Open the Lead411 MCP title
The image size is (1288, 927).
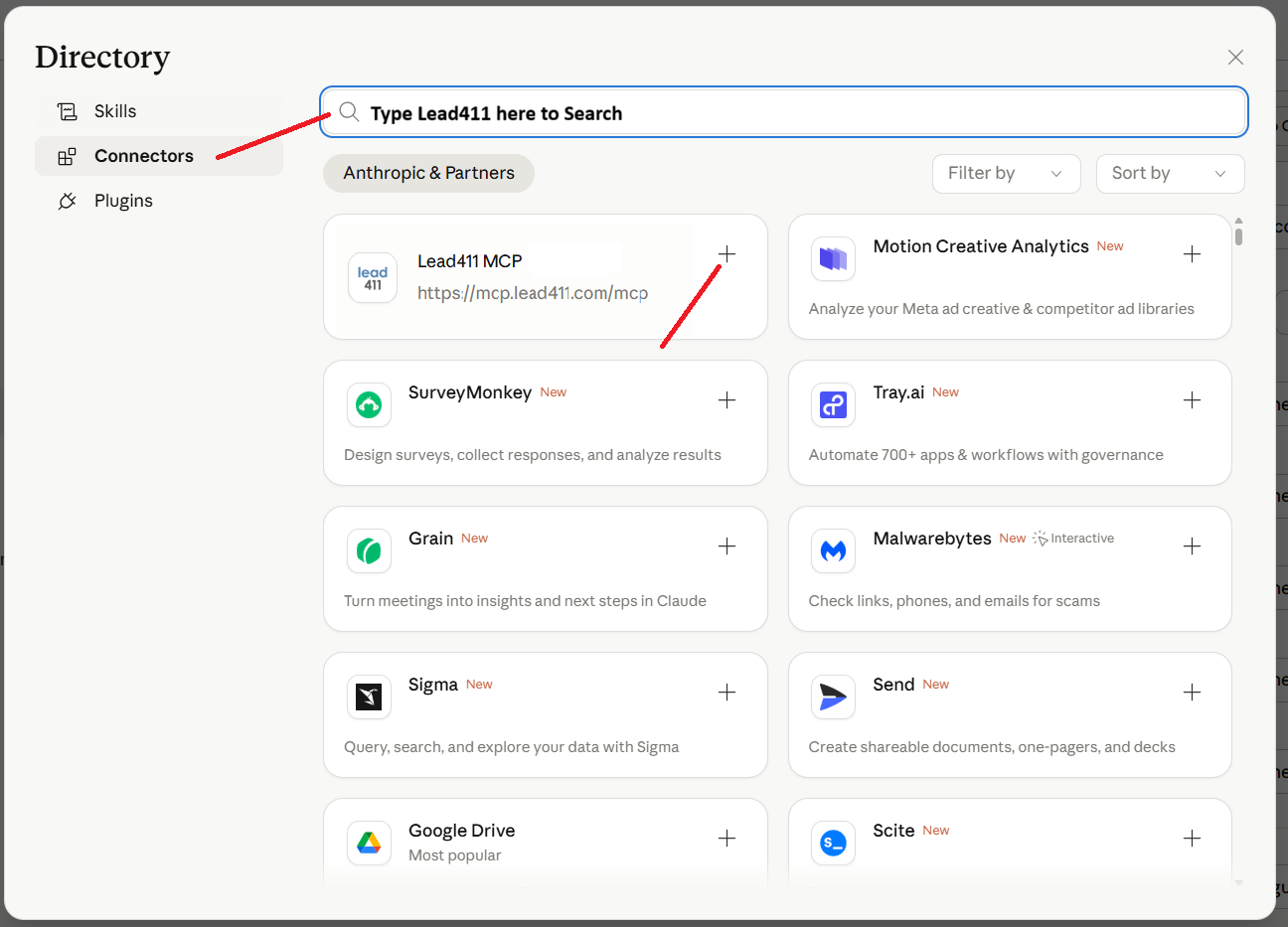pyautogui.click(x=469, y=261)
